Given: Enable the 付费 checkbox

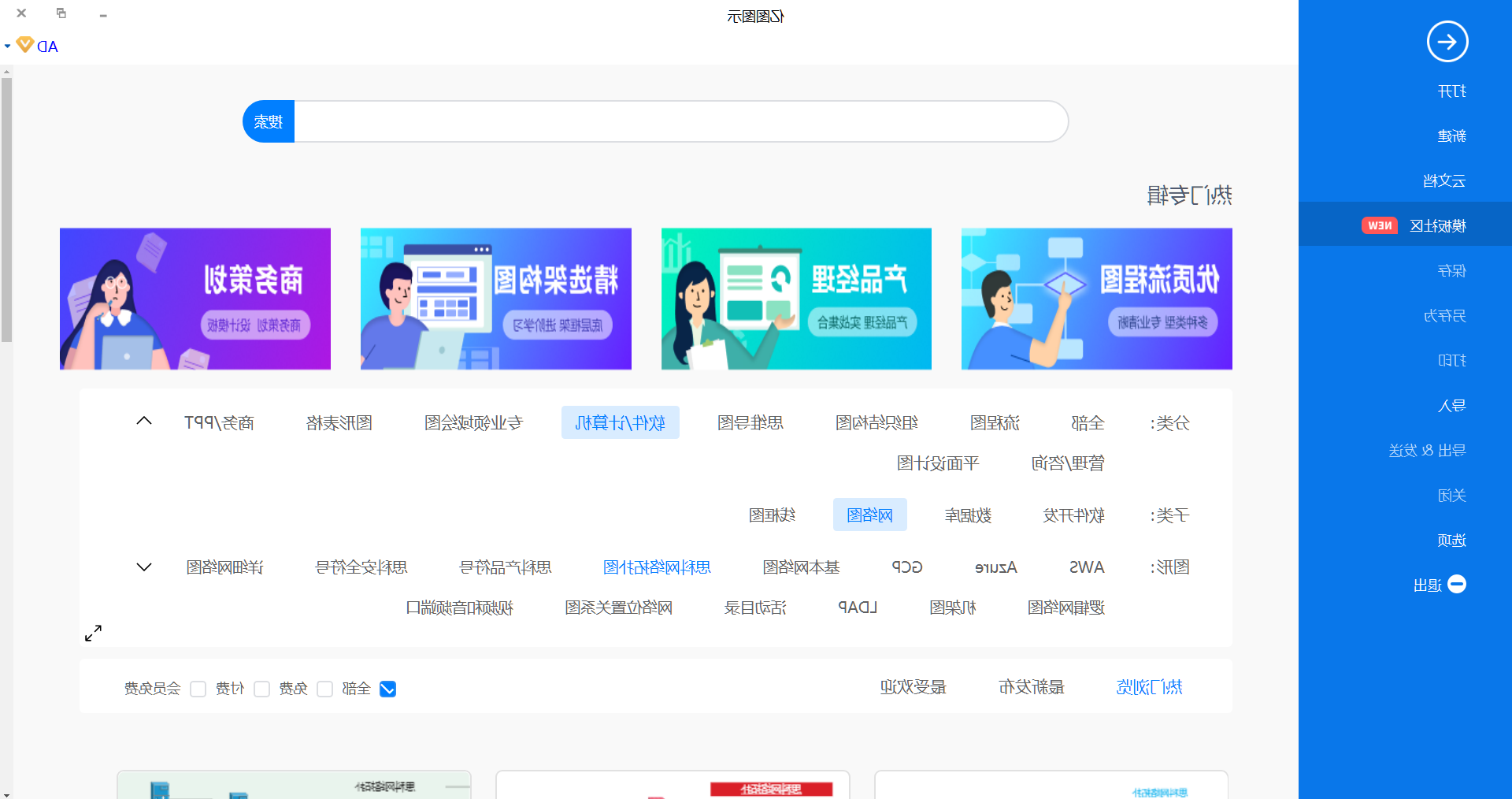Looking at the screenshot, I should click(261, 689).
